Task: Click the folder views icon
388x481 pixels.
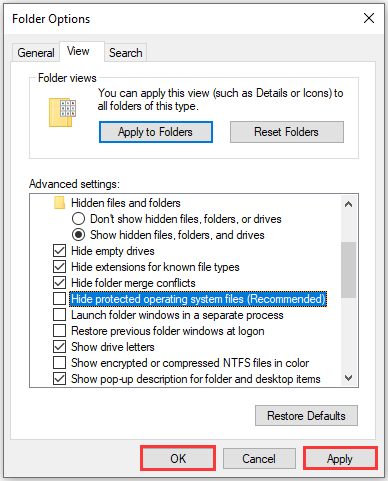Action: click(x=62, y=112)
